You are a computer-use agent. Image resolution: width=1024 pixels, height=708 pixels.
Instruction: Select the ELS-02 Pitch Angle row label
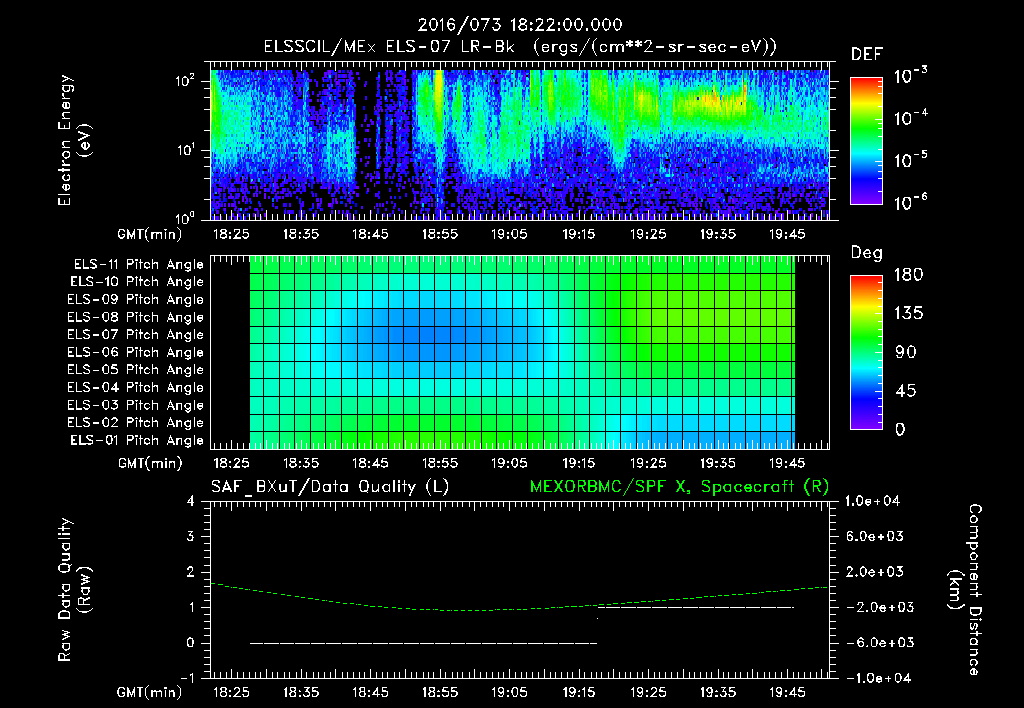click(x=136, y=423)
